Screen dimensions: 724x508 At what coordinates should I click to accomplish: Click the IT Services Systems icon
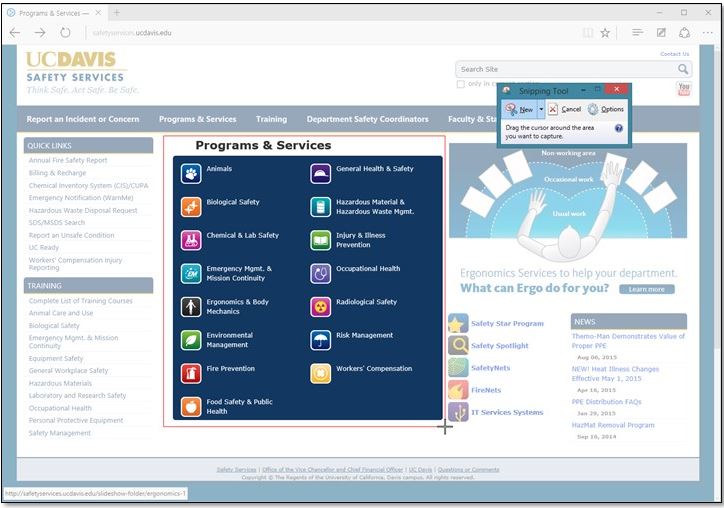[x=458, y=412]
